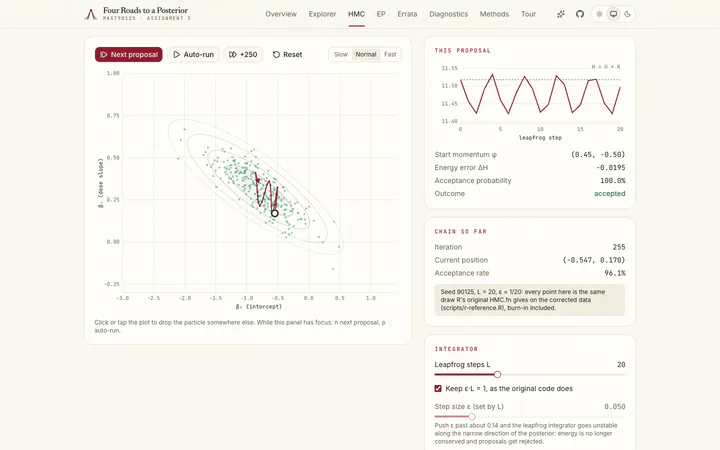720x450 pixels.
Task: Open the Methods tab
Action: point(495,14)
